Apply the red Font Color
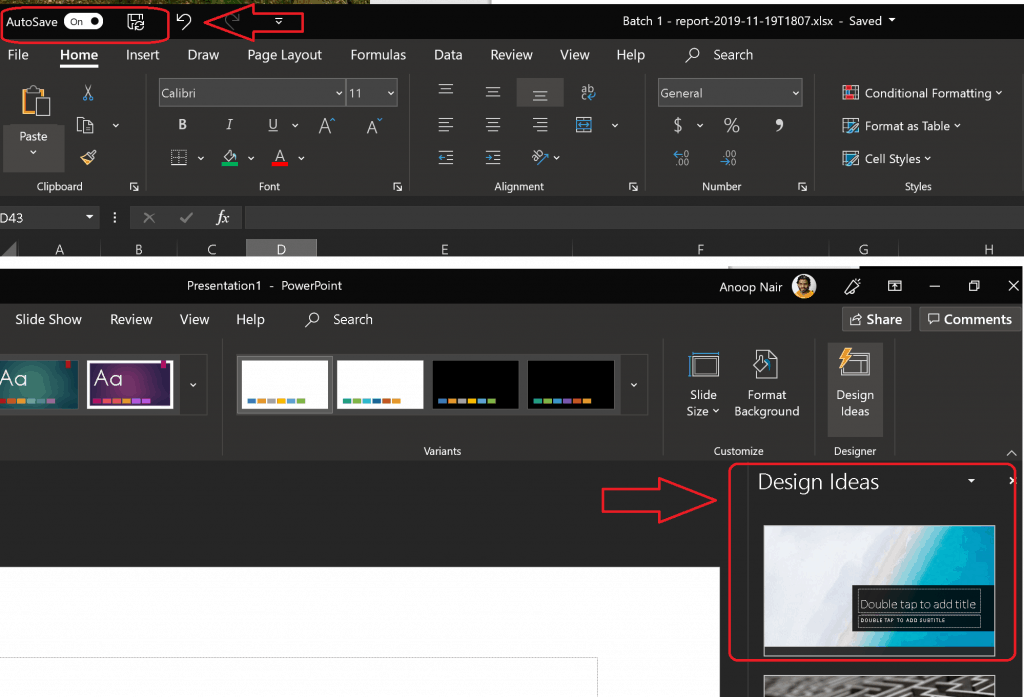This screenshot has height=697, width=1024. pos(280,157)
